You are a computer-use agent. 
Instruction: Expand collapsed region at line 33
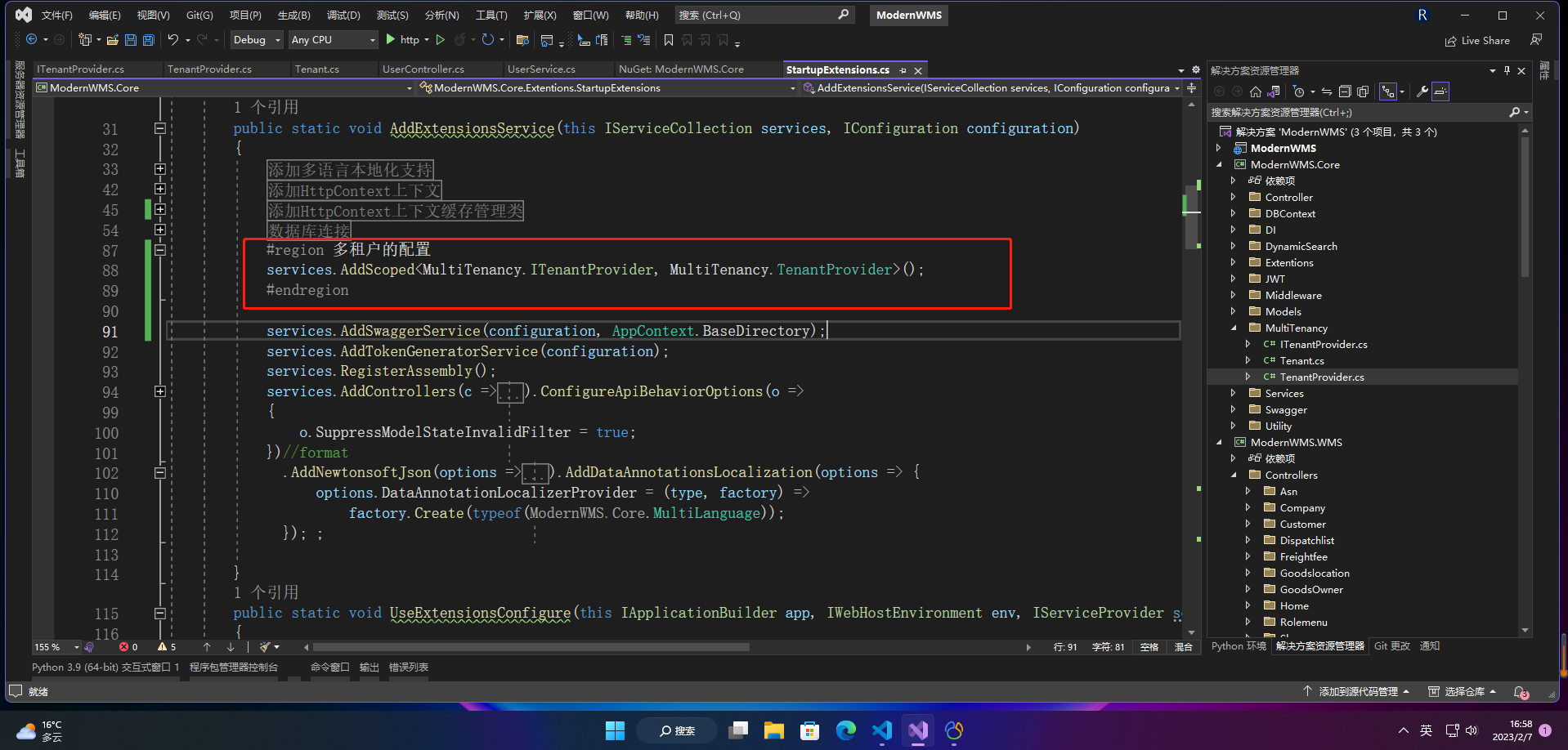pos(160,169)
